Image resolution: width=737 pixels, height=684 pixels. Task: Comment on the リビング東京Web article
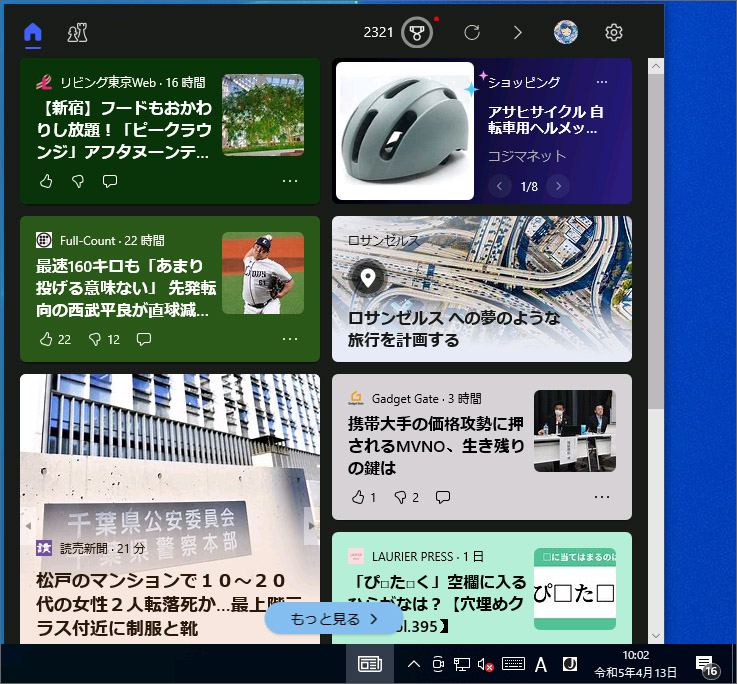pyautogui.click(x=110, y=181)
